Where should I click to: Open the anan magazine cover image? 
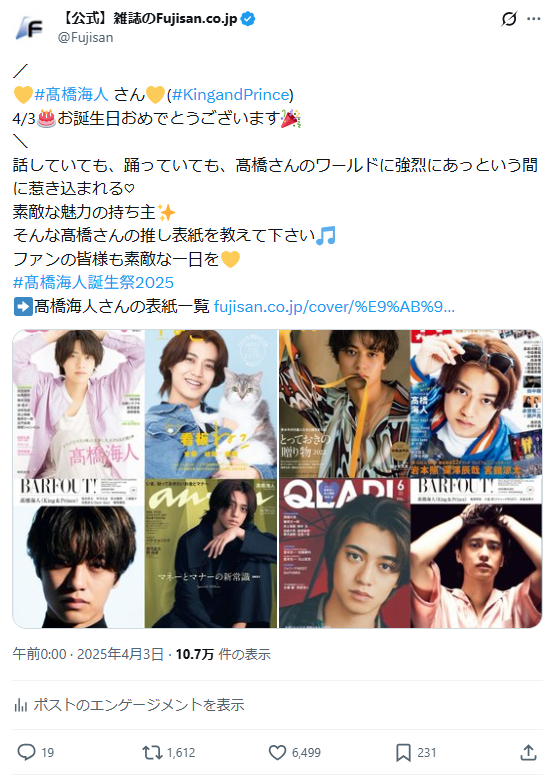click(x=211, y=553)
